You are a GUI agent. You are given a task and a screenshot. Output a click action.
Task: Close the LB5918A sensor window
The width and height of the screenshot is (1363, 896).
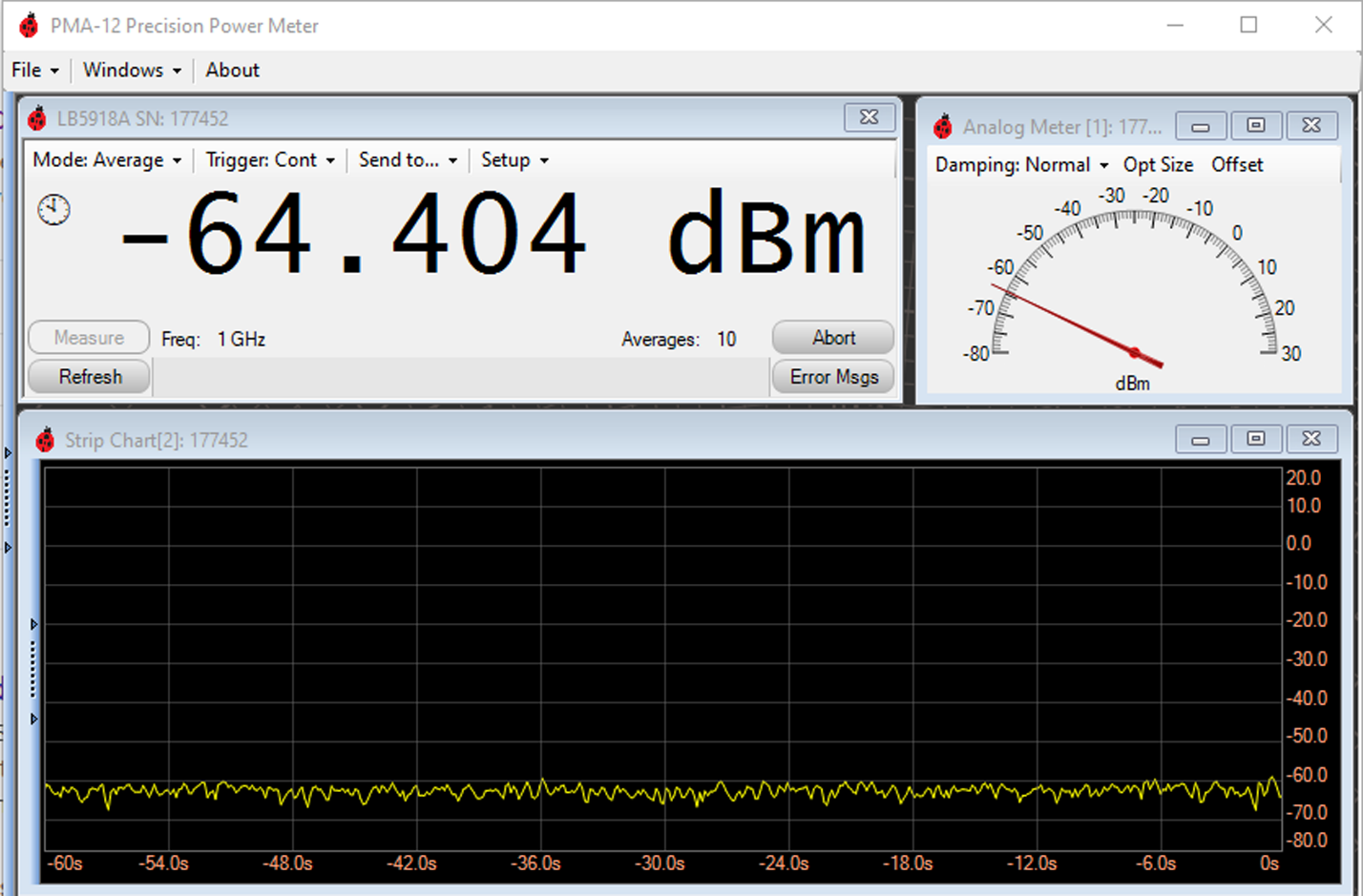pyautogui.click(x=870, y=117)
